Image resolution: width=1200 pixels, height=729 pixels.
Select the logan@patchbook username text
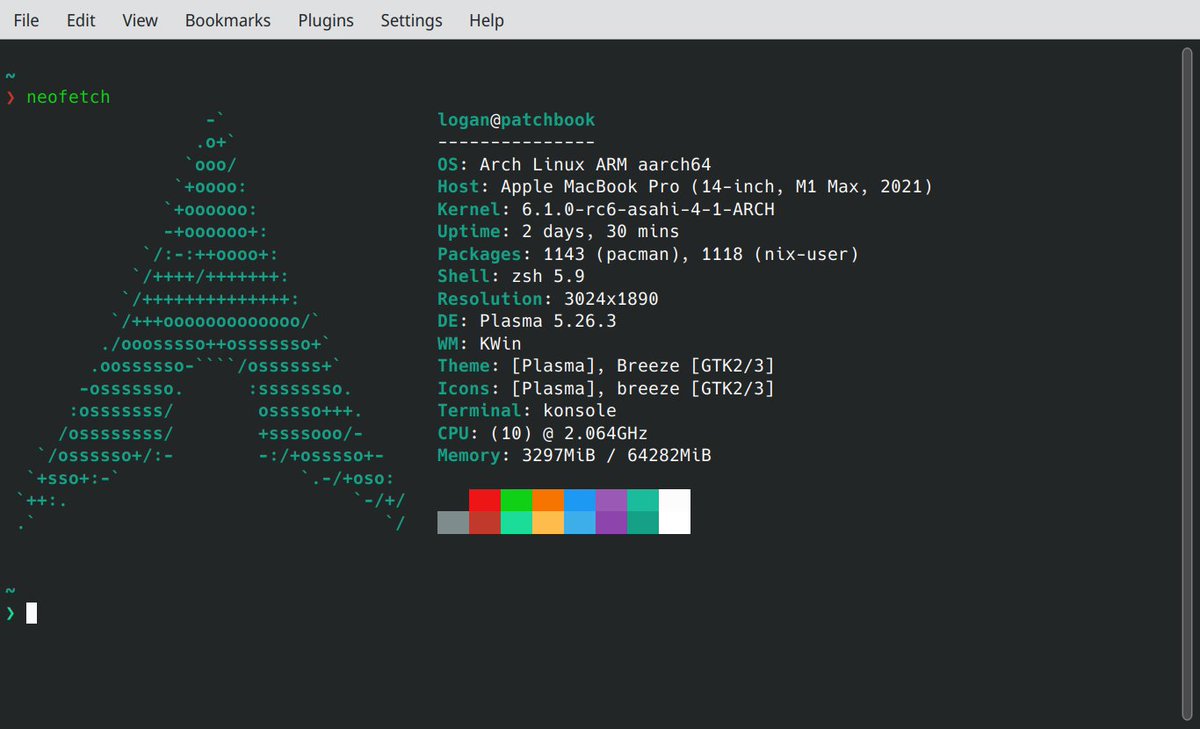(516, 119)
